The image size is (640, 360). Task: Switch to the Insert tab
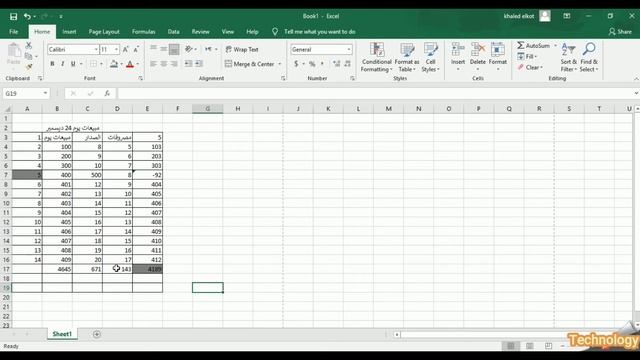point(69,32)
